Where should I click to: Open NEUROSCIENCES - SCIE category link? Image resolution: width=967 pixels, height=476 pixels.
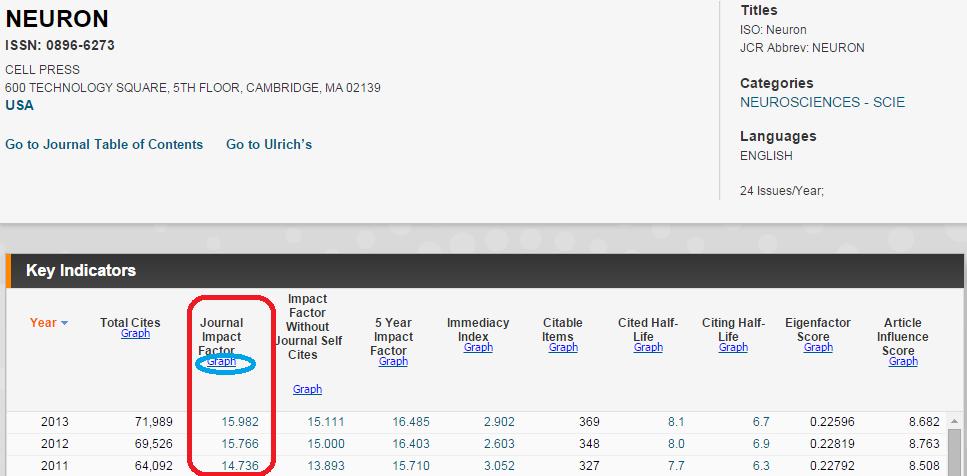pos(822,102)
